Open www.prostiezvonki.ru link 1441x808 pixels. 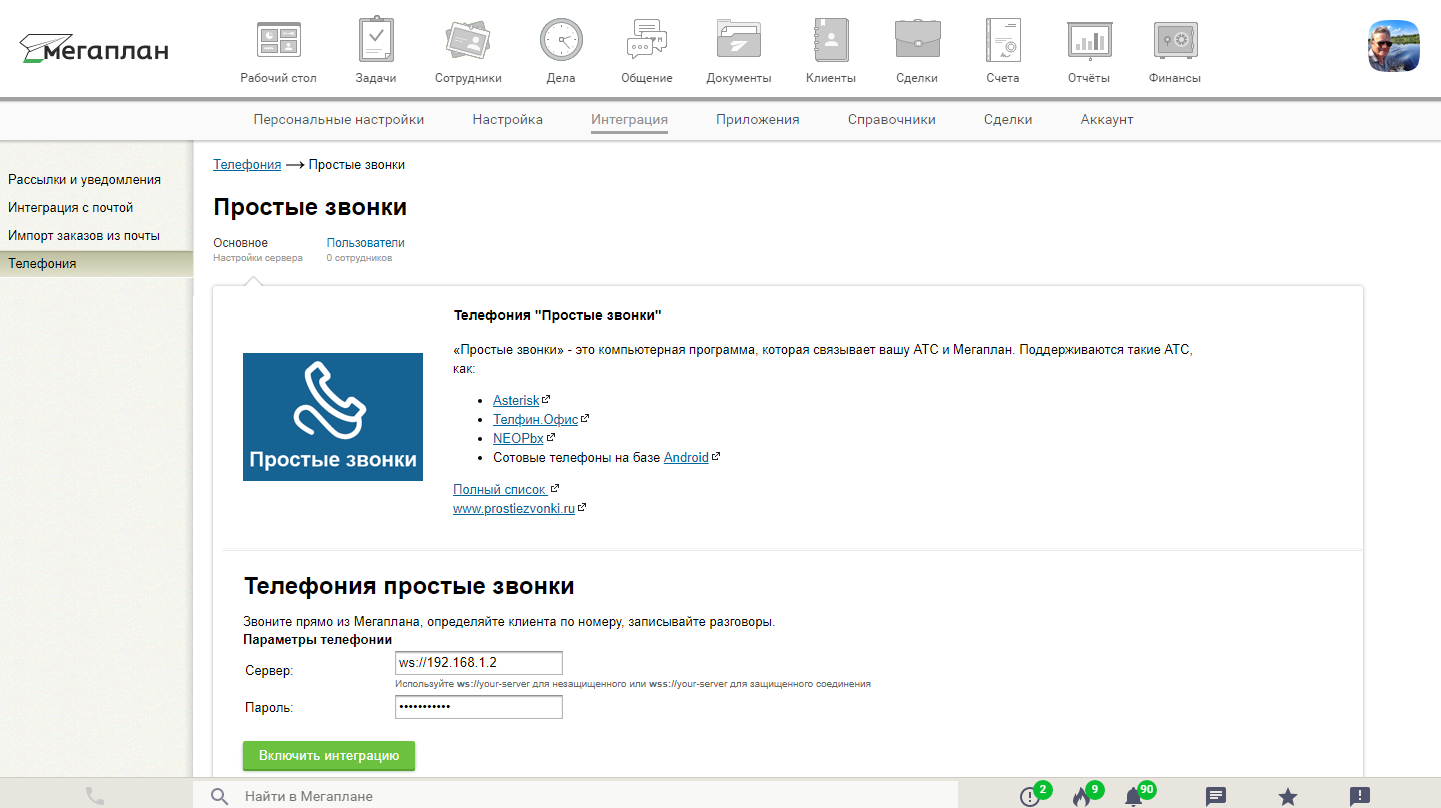tap(514, 508)
